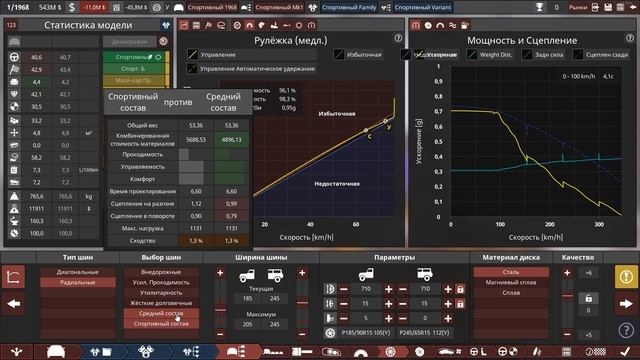This screenshot has height=360, width=640.
Task: Toggle the lock on the 15 rim row
Action: pyautogui.click(x=460, y=304)
